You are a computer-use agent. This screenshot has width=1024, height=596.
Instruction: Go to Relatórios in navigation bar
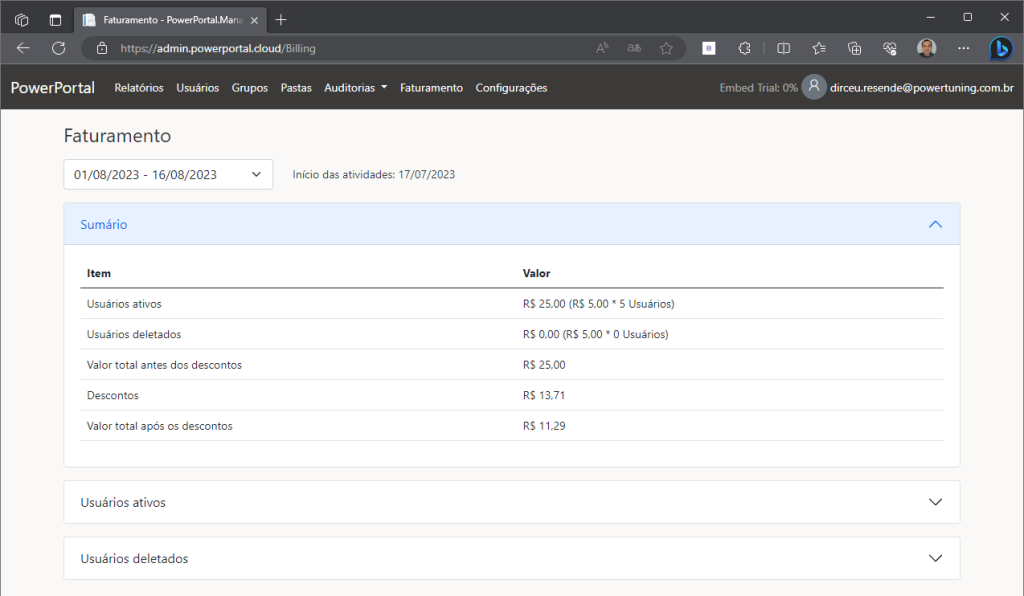coord(139,88)
